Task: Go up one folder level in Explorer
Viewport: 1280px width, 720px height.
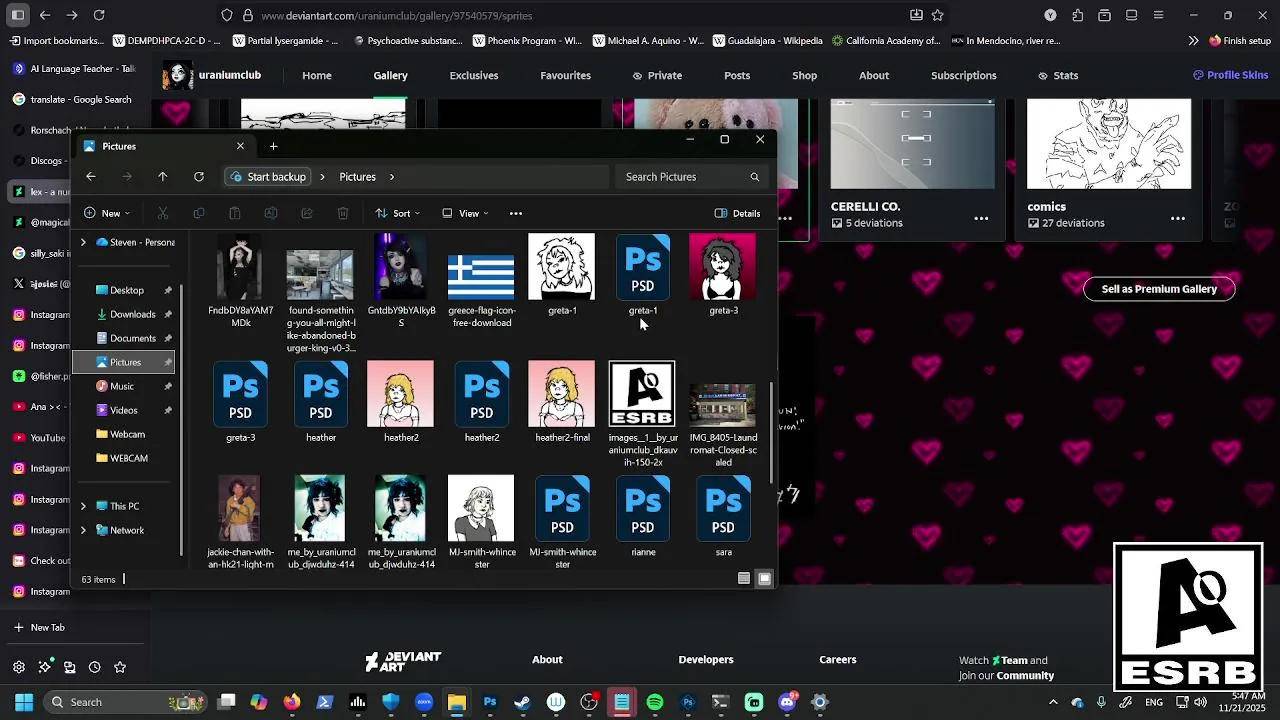Action: tap(163, 177)
